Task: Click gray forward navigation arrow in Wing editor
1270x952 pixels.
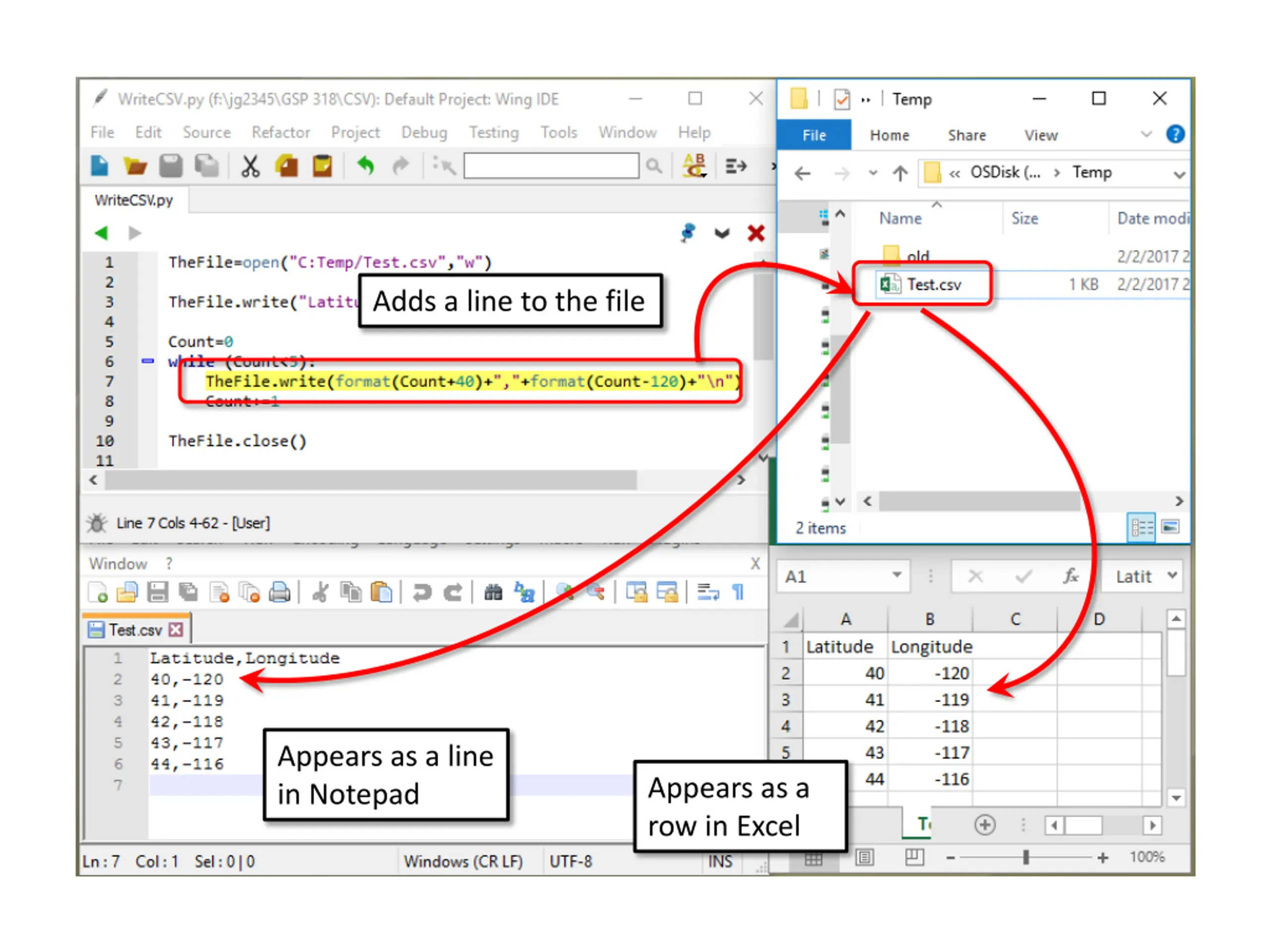Action: click(x=134, y=233)
